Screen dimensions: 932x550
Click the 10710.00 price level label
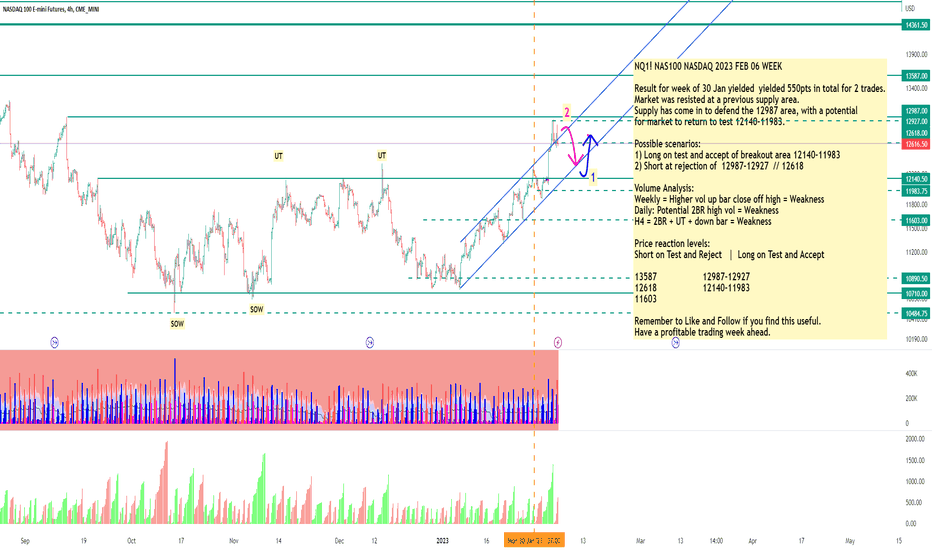[x=916, y=294]
